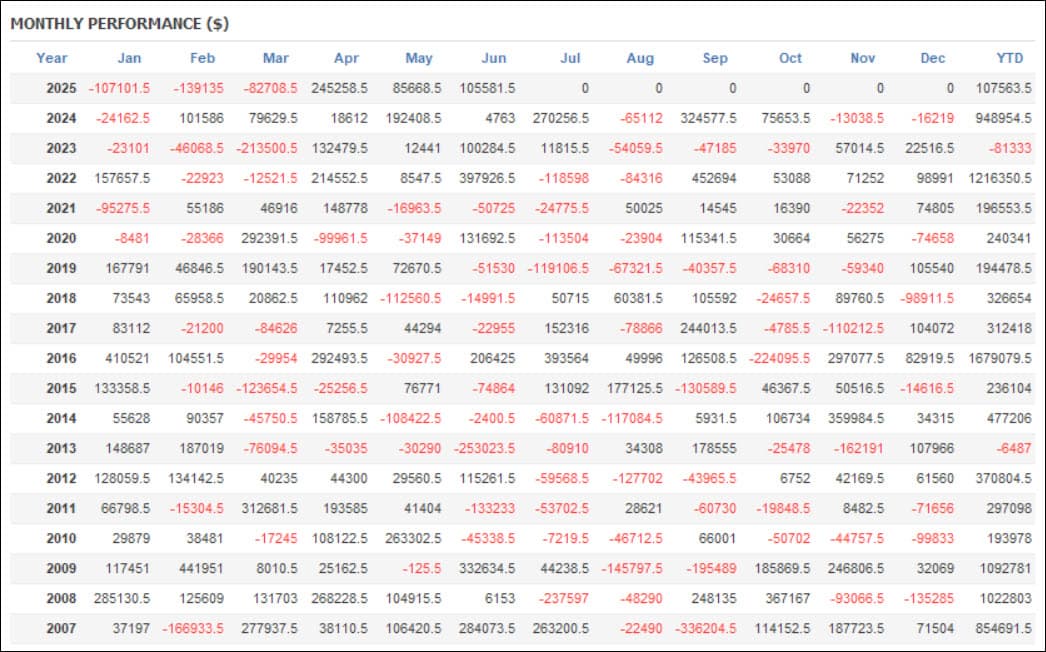Select the 312681.5 cell for Mar 2011
Screen dimensions: 1046x652
(x=270, y=509)
